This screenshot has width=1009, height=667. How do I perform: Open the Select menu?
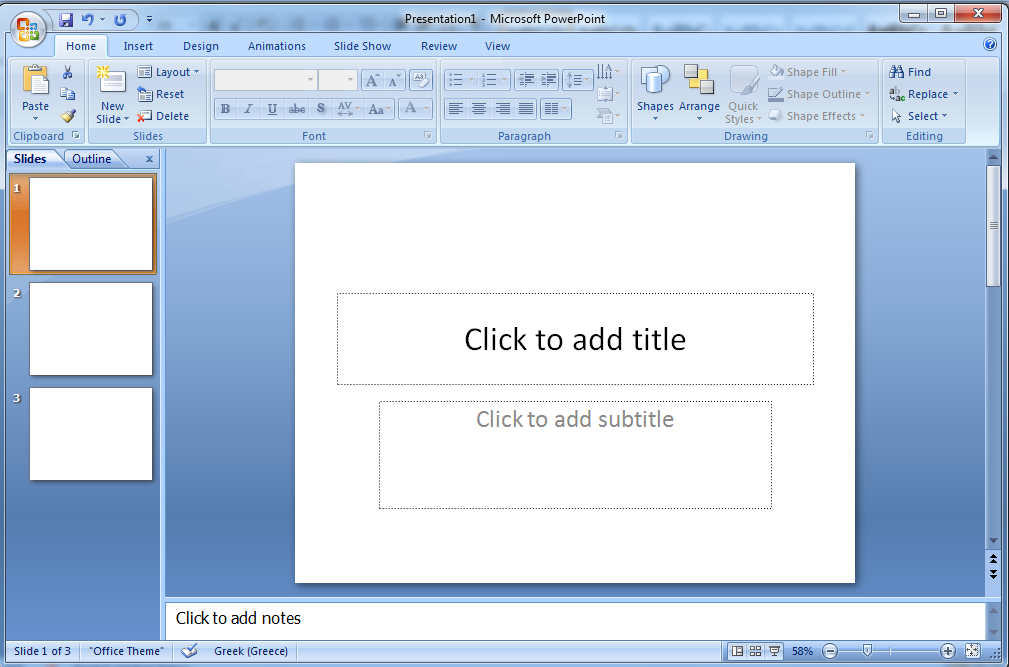[918, 116]
